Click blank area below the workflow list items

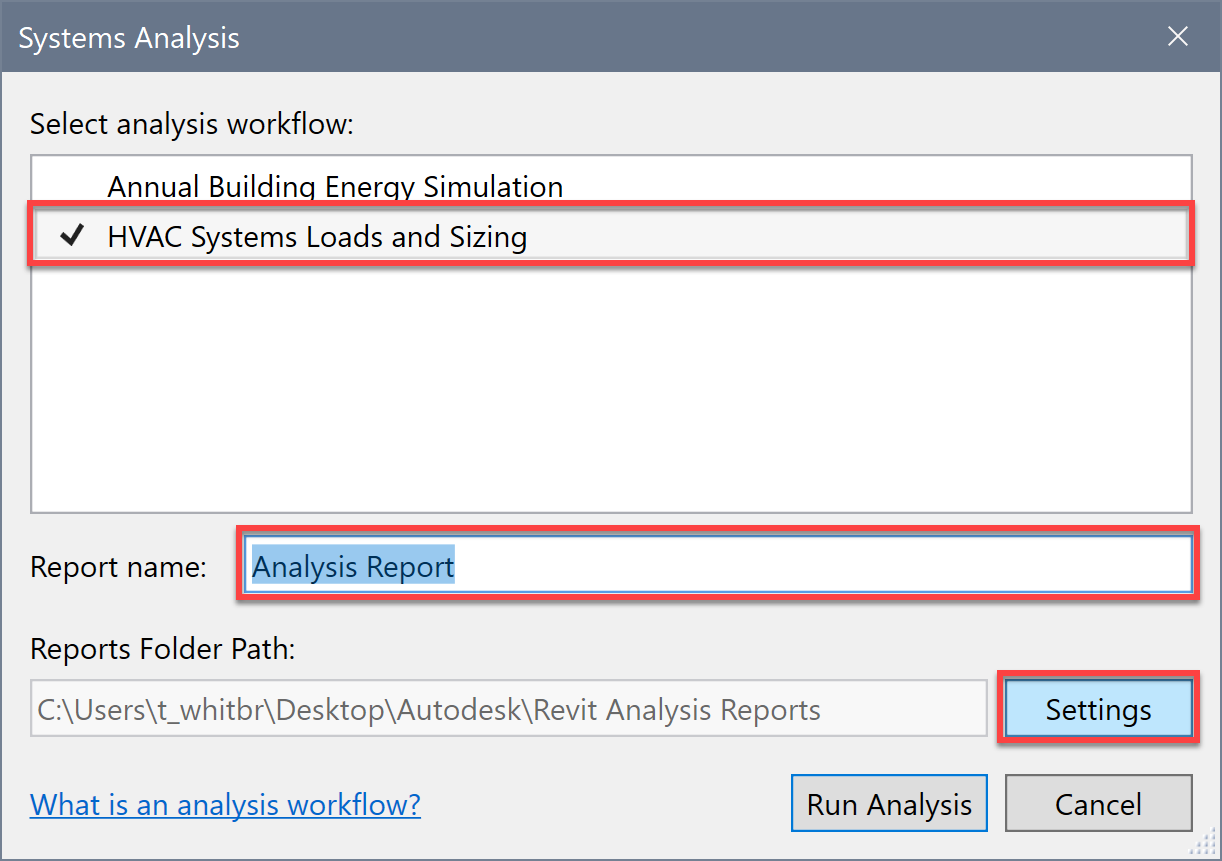click(610, 390)
